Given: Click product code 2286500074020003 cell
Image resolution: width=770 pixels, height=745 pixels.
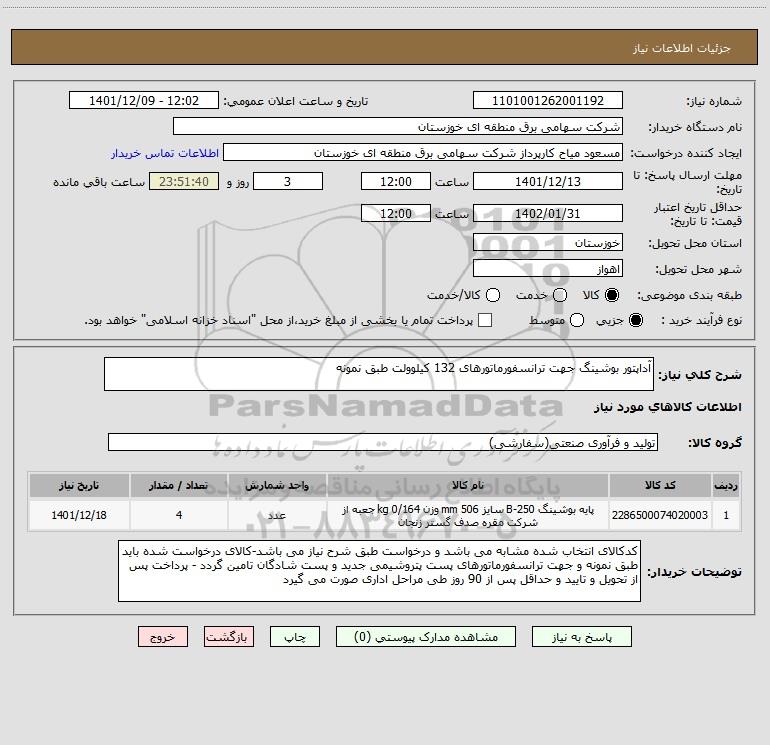Looking at the screenshot, I should pos(660,515).
